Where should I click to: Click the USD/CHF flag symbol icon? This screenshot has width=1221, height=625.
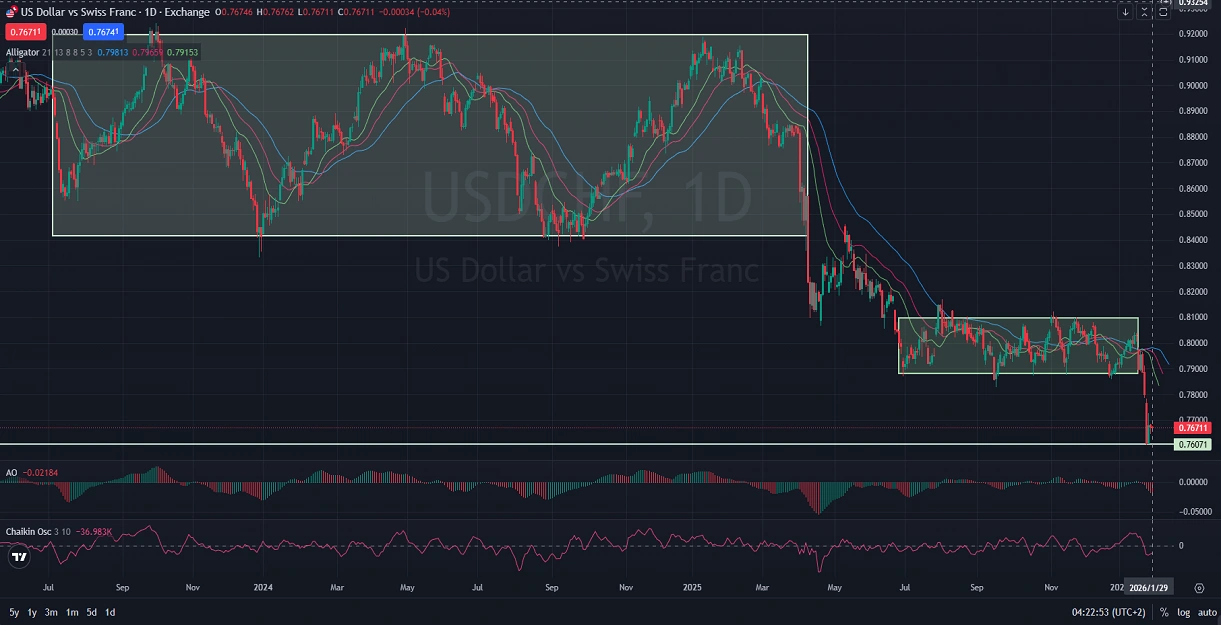(x=11, y=12)
